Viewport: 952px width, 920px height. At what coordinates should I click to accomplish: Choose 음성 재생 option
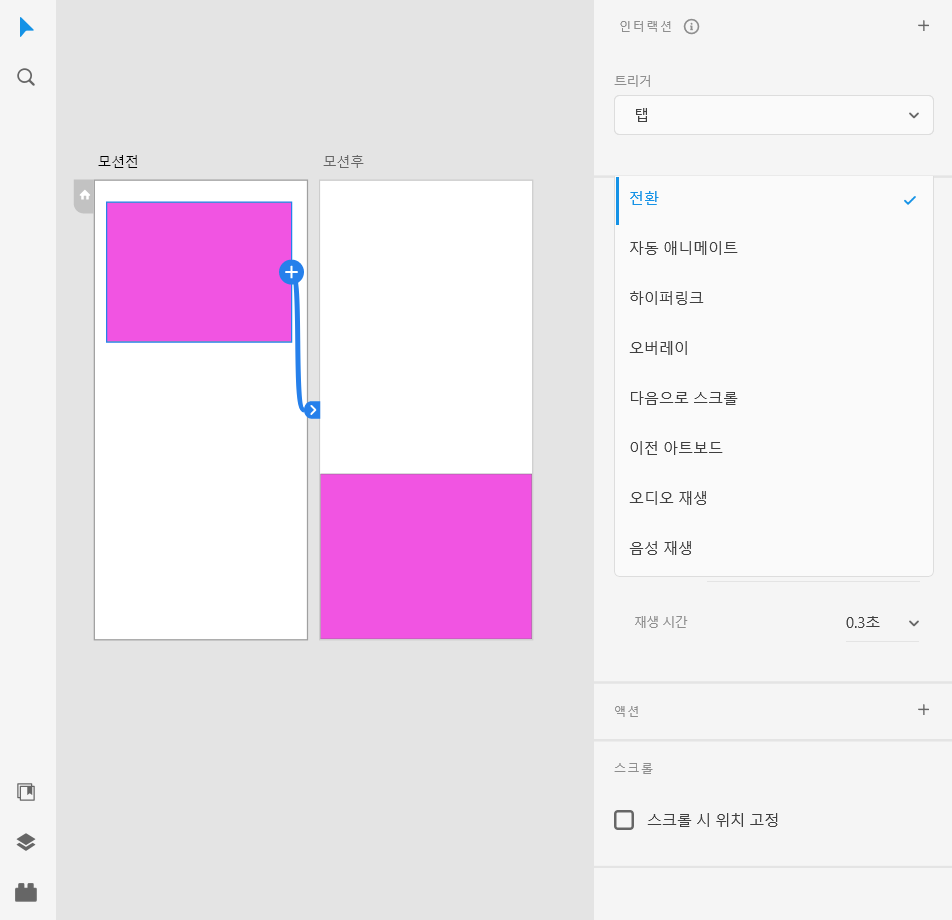[774, 548]
